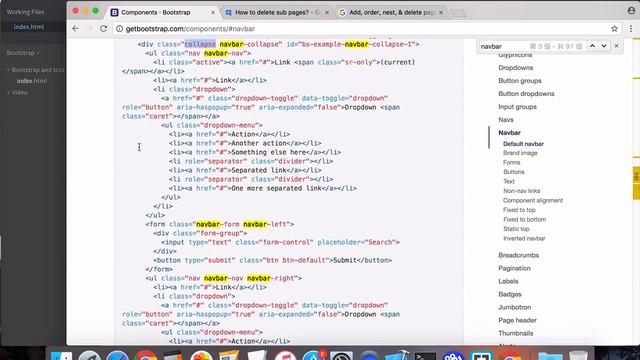Open Buttons sub-link under Navbar
The height and width of the screenshot is (360, 640).
513,172
